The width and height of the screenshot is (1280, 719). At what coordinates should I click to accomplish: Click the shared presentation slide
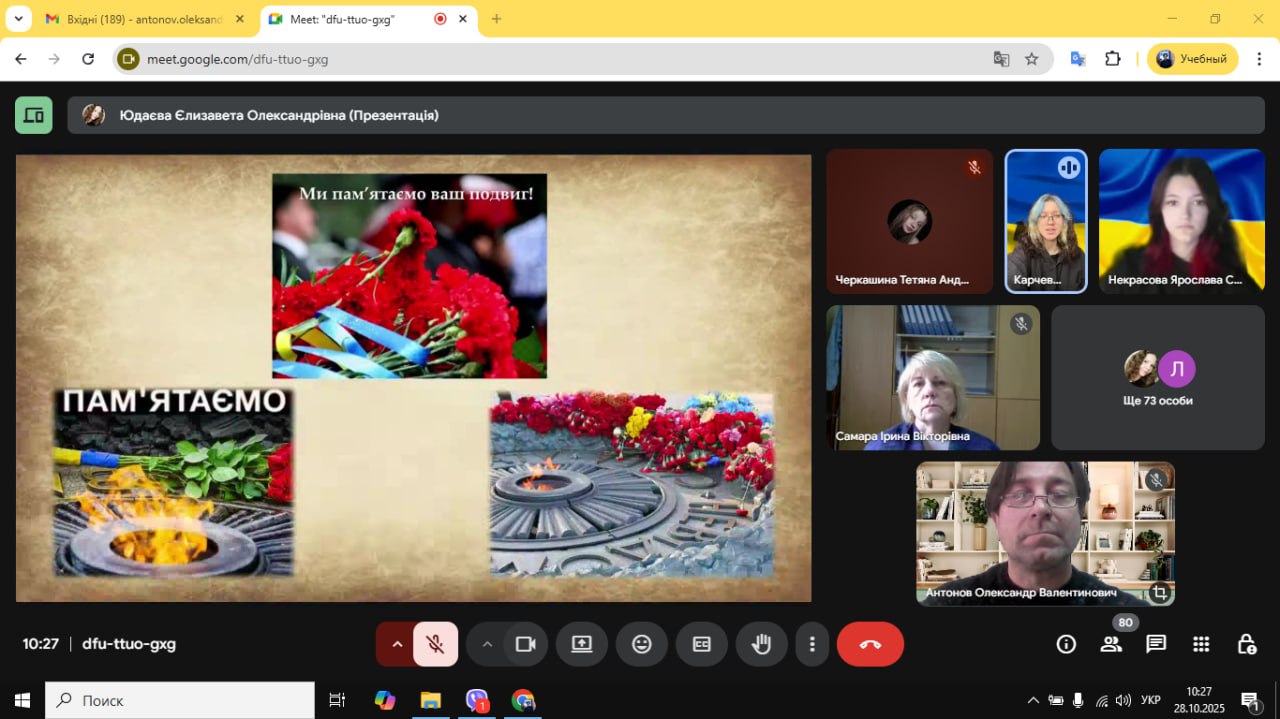[413, 378]
